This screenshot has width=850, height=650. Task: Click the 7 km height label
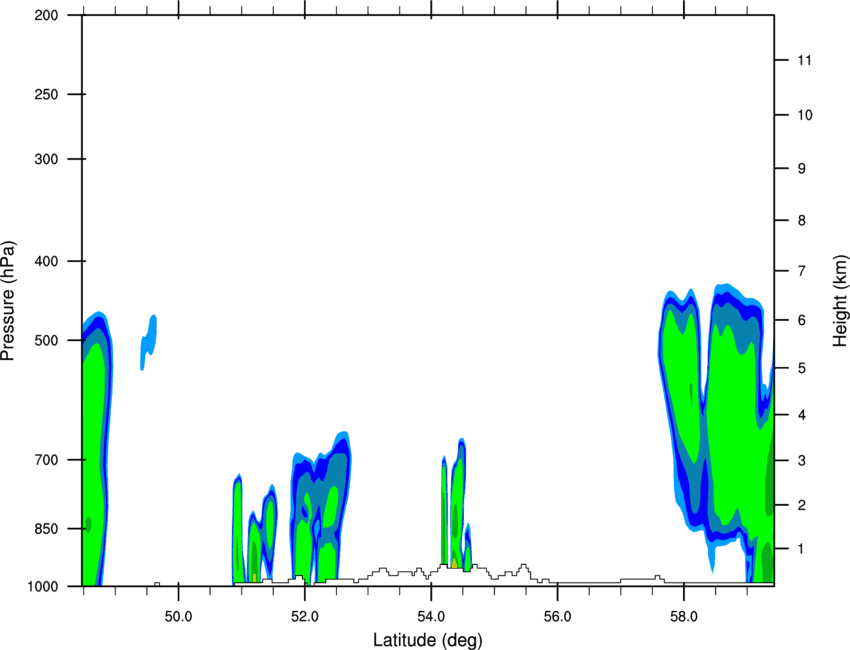(x=802, y=271)
